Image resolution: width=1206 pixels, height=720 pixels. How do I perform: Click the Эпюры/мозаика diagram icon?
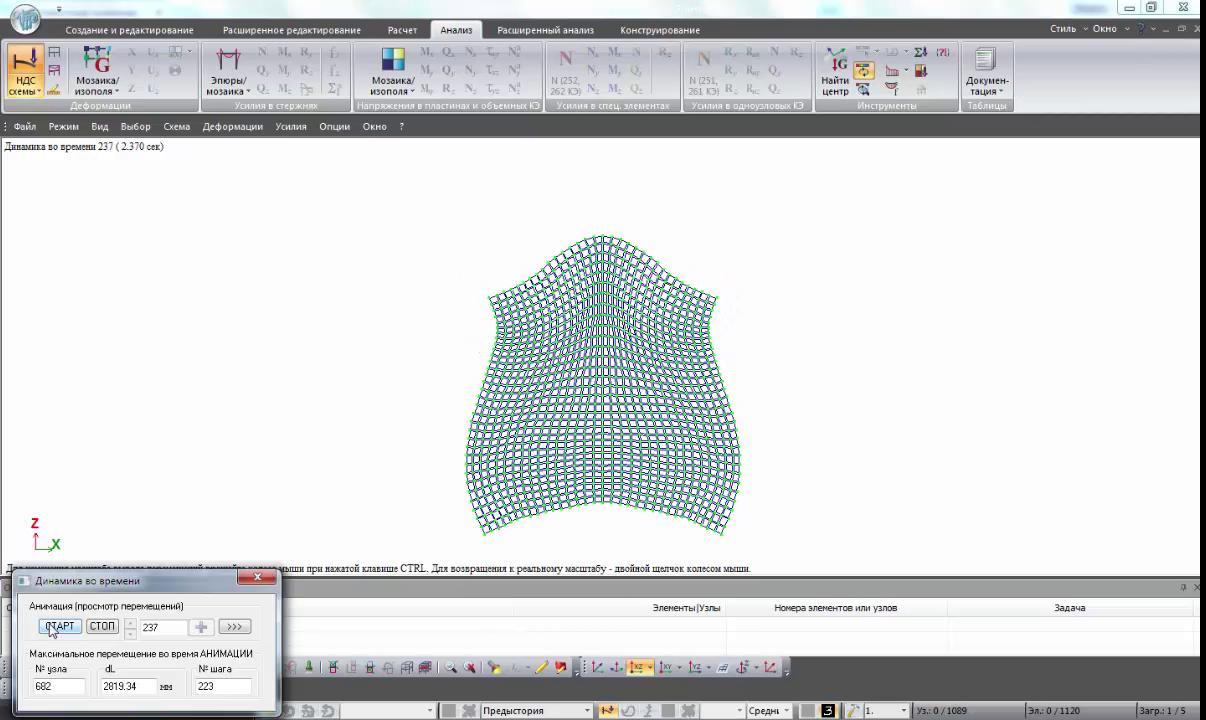click(227, 70)
